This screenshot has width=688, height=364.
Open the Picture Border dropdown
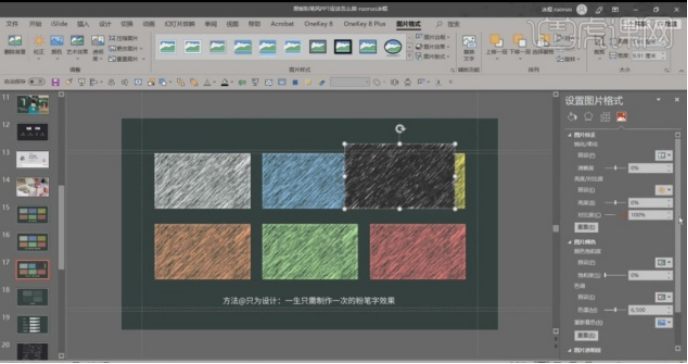coord(432,37)
